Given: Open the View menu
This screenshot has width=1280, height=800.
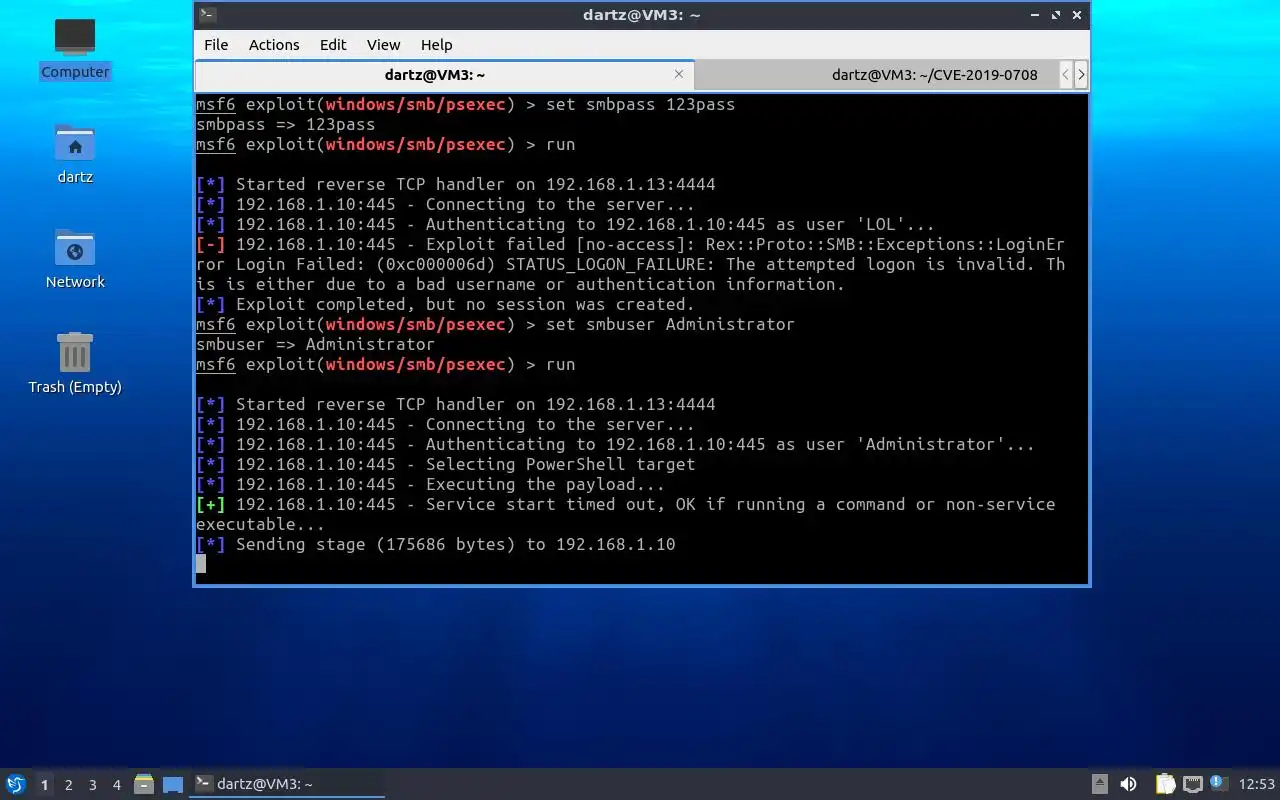Looking at the screenshot, I should coord(383,45).
